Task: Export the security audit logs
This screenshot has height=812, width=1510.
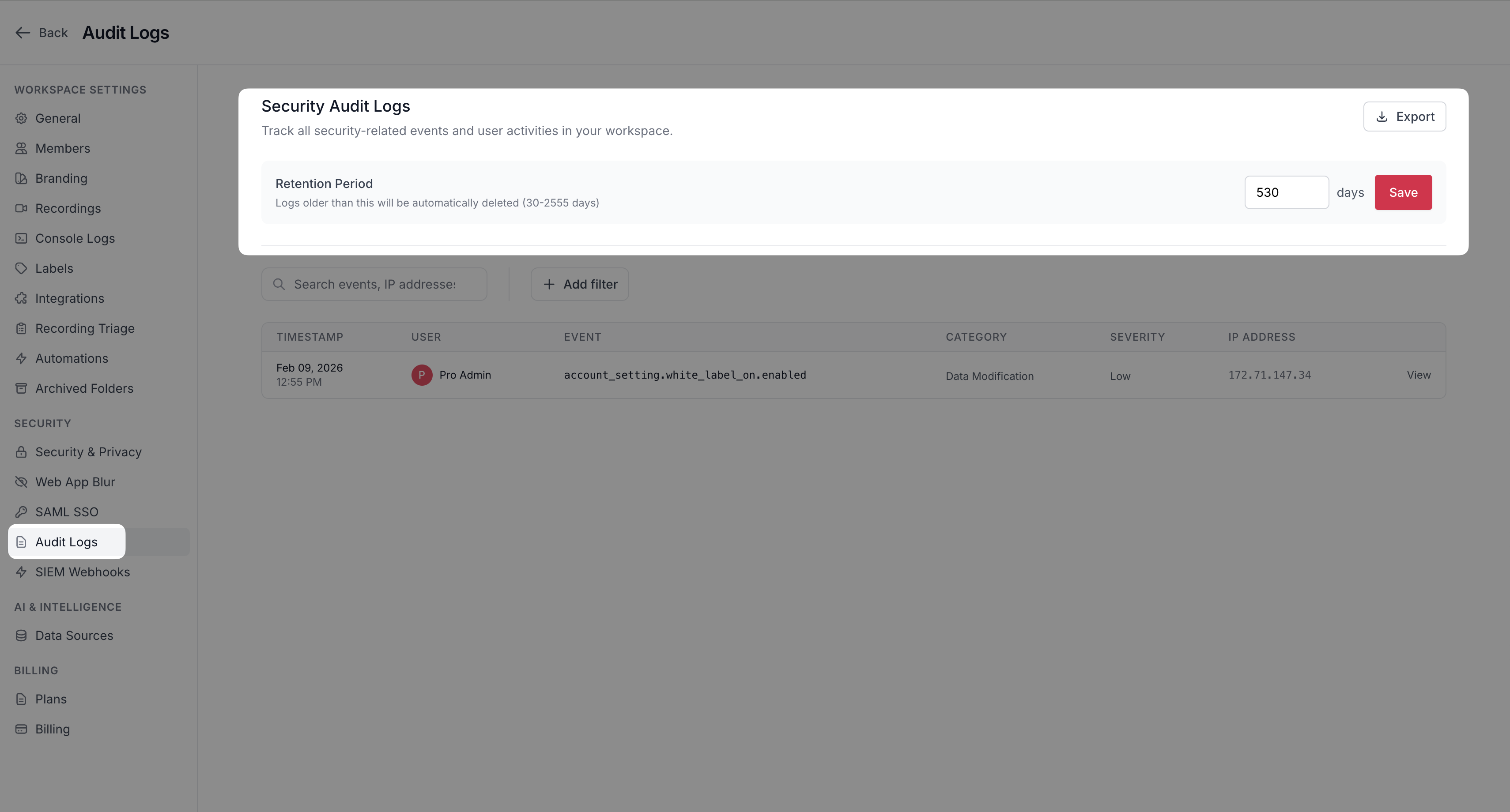Action: coord(1404,117)
